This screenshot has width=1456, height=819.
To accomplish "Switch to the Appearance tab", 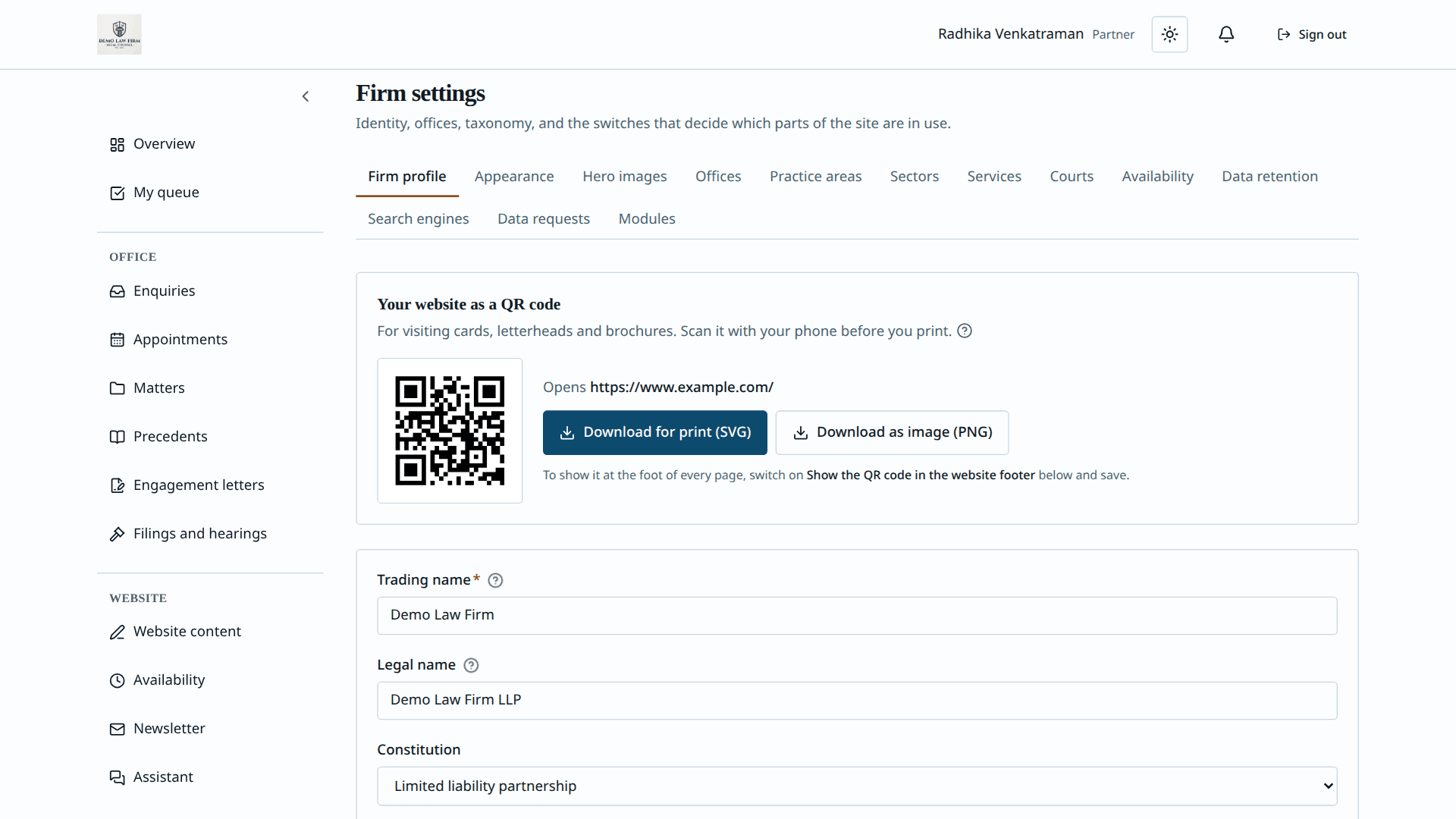I will 514,177.
